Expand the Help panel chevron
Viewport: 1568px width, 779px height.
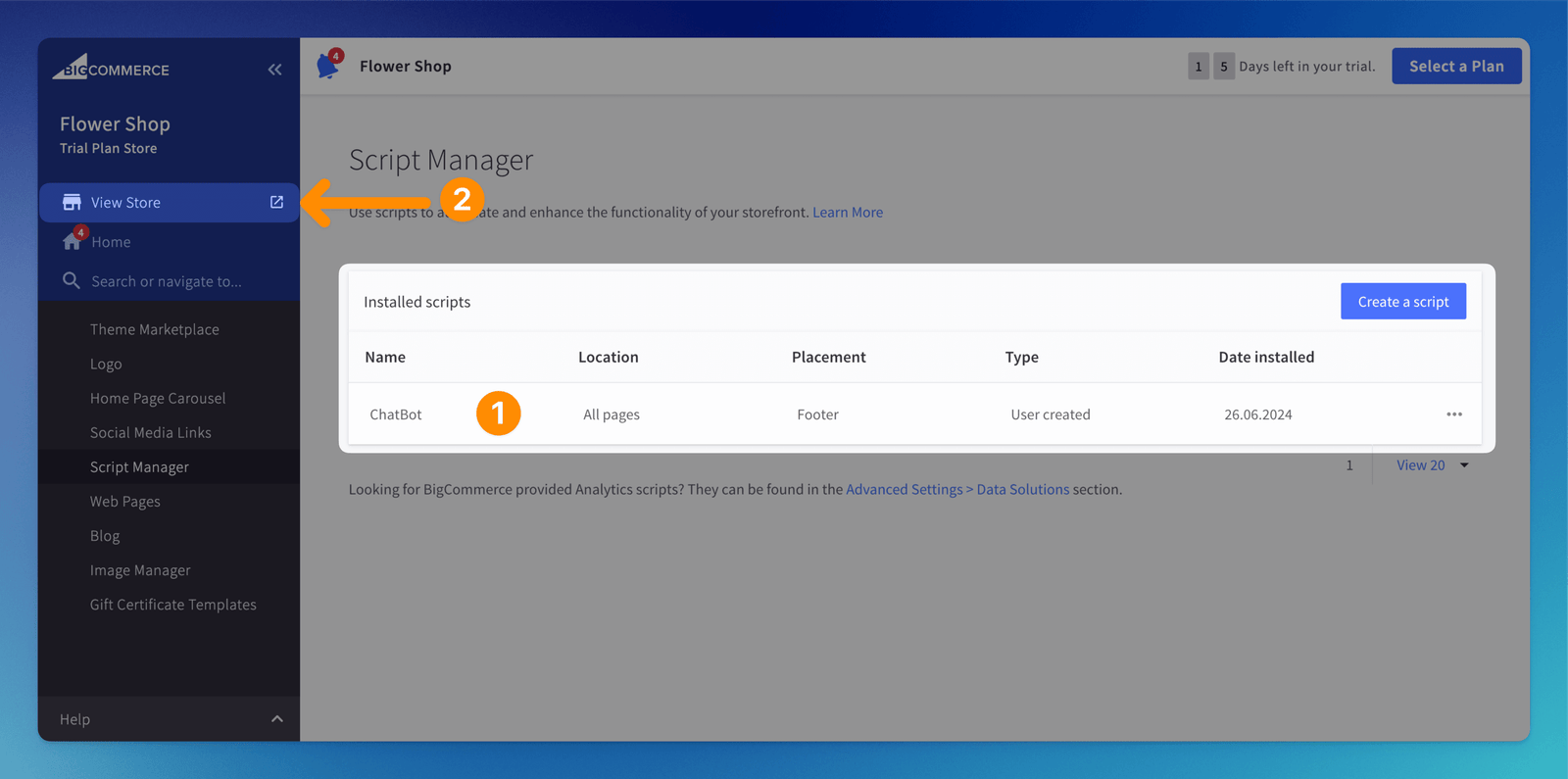click(276, 719)
